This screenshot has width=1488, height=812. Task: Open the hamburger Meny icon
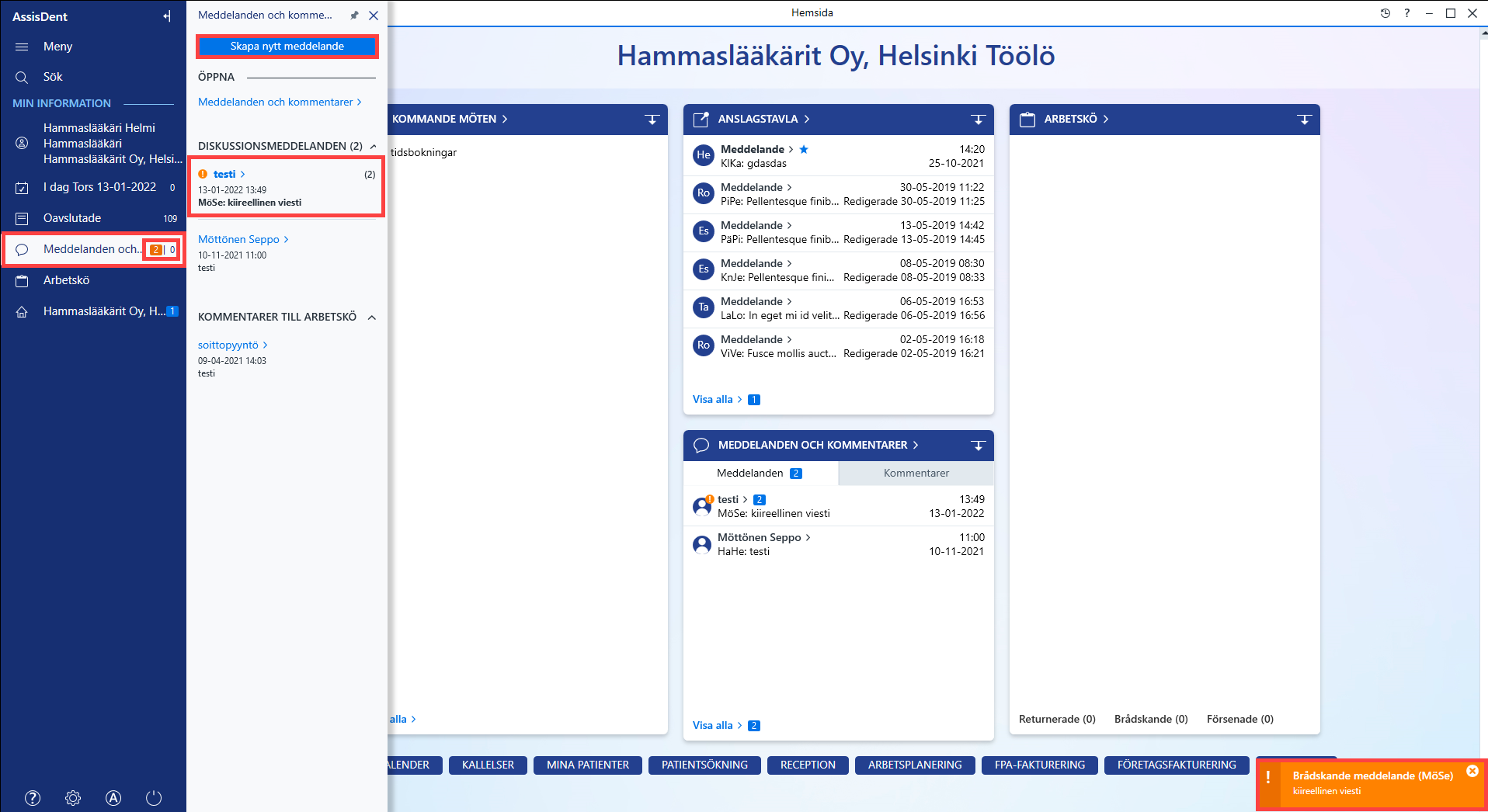[22, 47]
